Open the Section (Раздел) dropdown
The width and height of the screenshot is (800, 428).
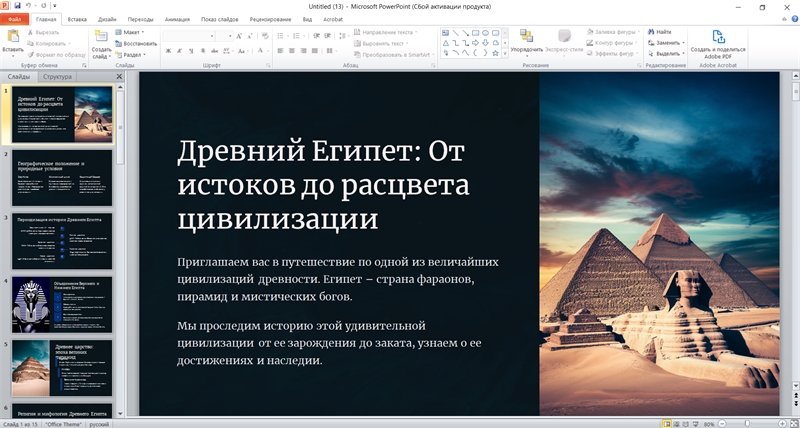(x=131, y=55)
